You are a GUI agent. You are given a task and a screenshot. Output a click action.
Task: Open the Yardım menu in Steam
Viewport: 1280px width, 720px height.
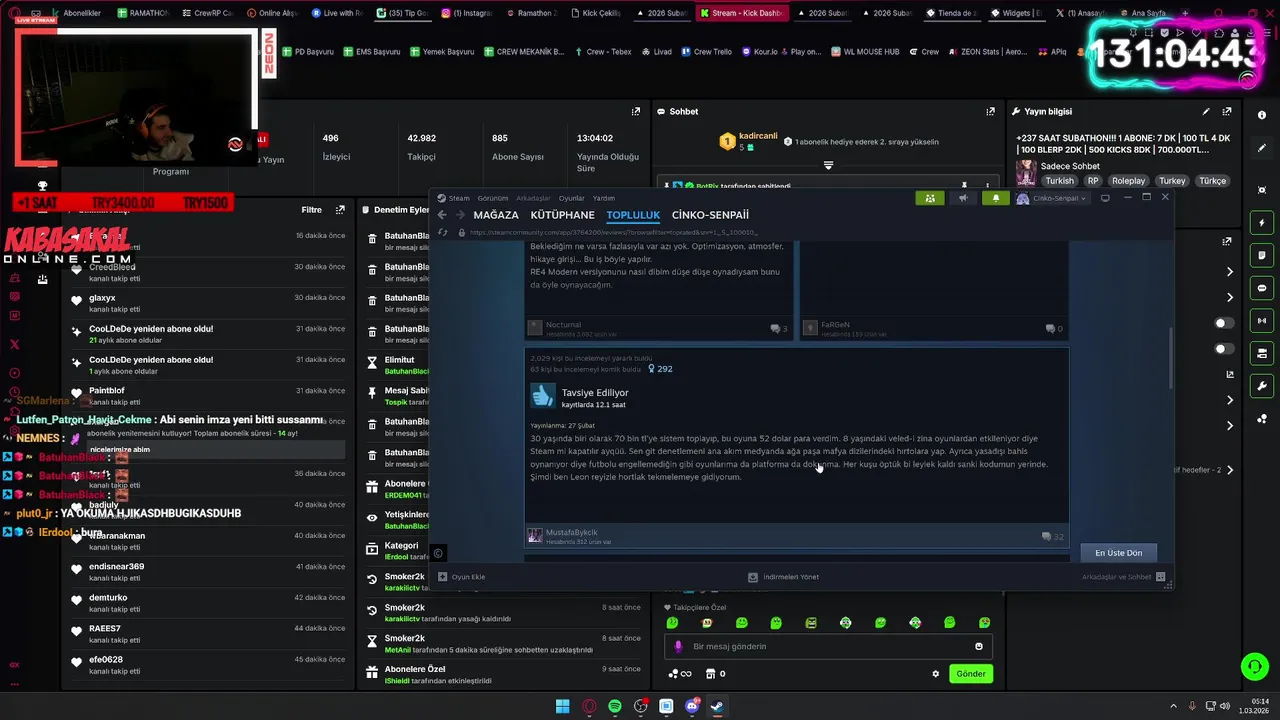(604, 198)
